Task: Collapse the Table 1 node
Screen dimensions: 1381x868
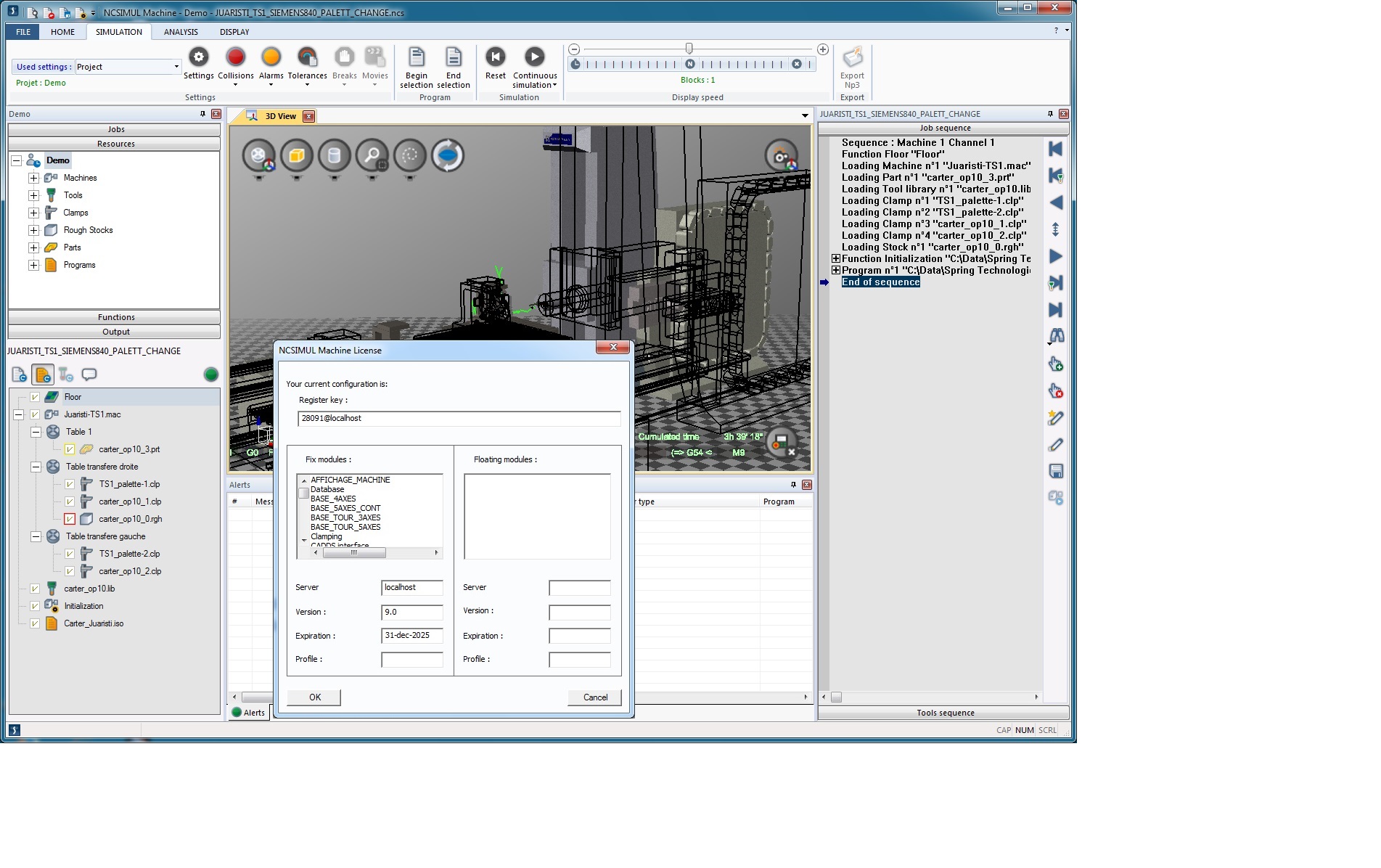Action: (36, 432)
